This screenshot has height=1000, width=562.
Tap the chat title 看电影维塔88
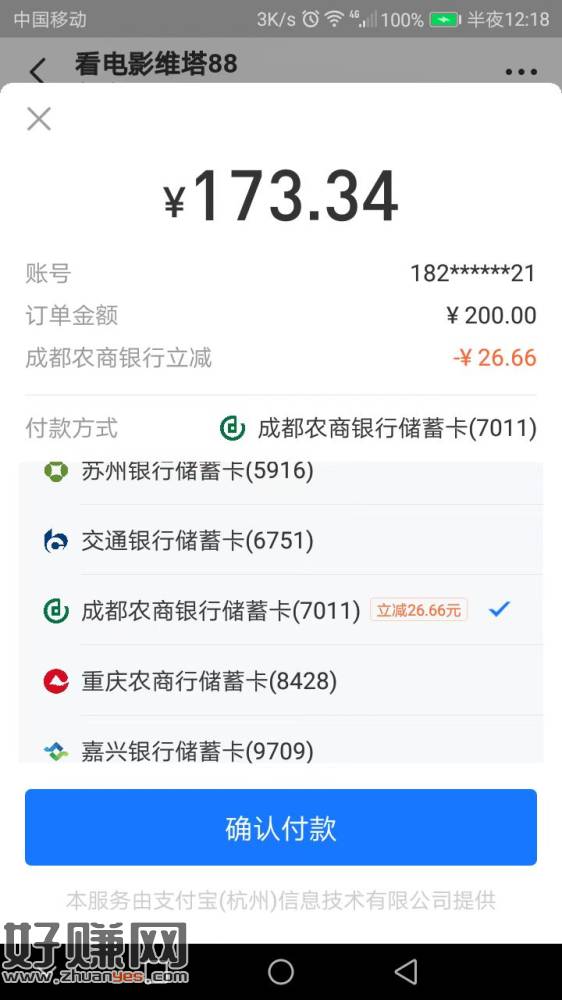[156, 64]
